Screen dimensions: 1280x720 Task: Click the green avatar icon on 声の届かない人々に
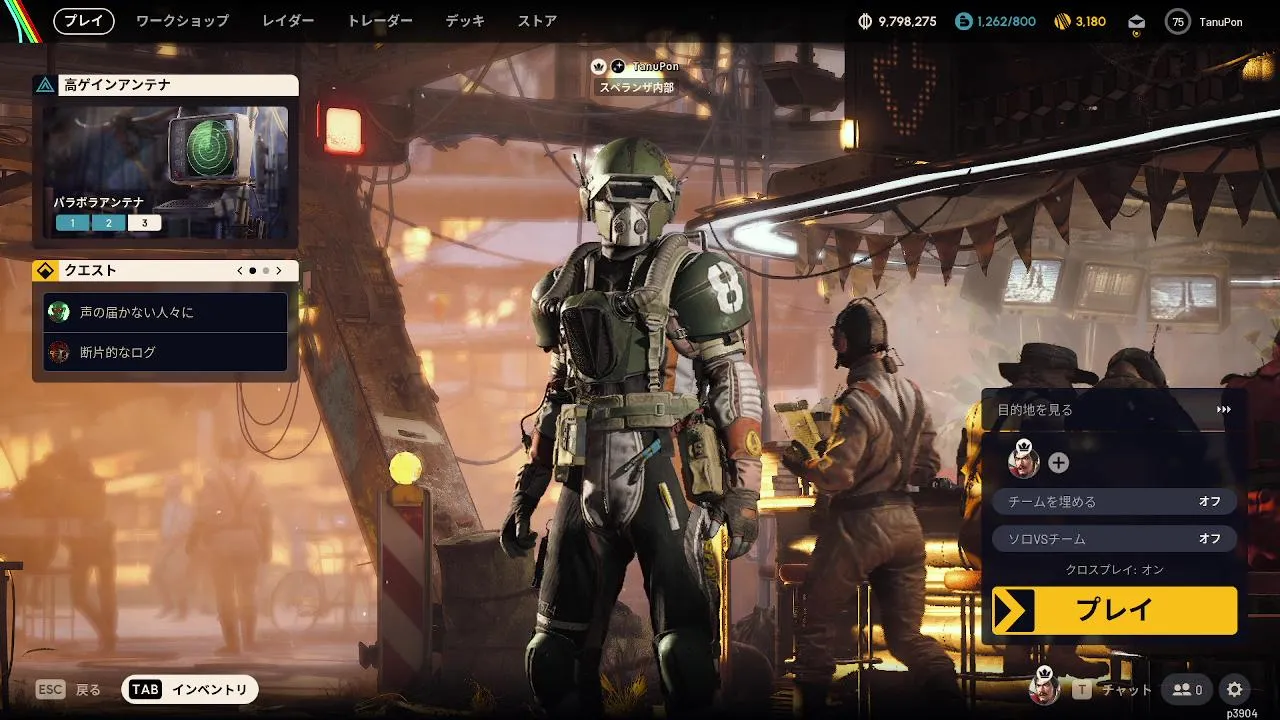click(59, 312)
